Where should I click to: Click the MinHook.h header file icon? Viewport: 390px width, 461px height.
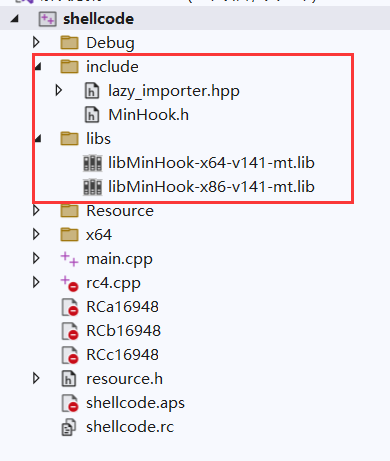[x=92, y=115]
